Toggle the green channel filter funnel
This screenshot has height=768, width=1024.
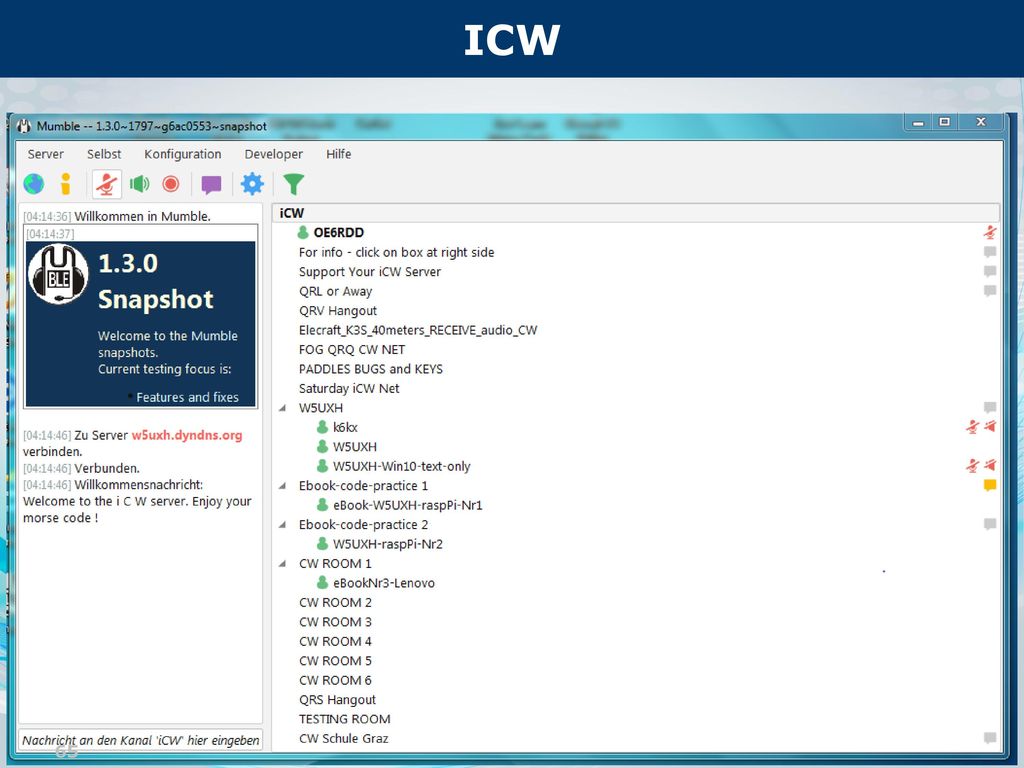coord(293,184)
